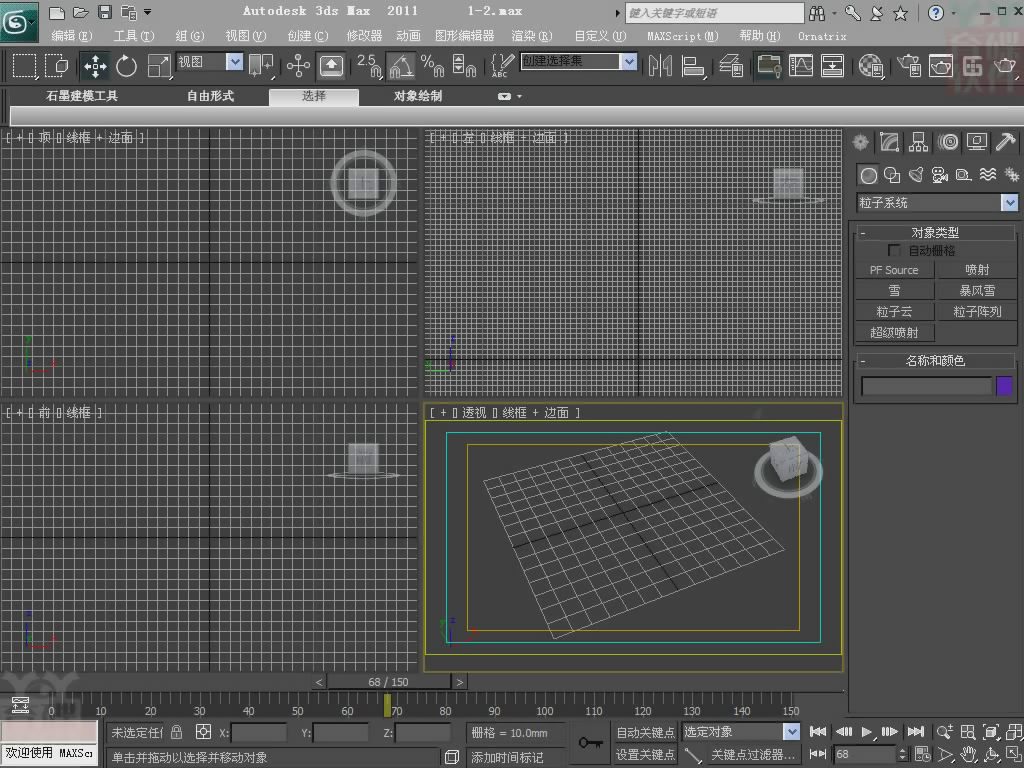Select the Shapes category icon

tap(892, 175)
